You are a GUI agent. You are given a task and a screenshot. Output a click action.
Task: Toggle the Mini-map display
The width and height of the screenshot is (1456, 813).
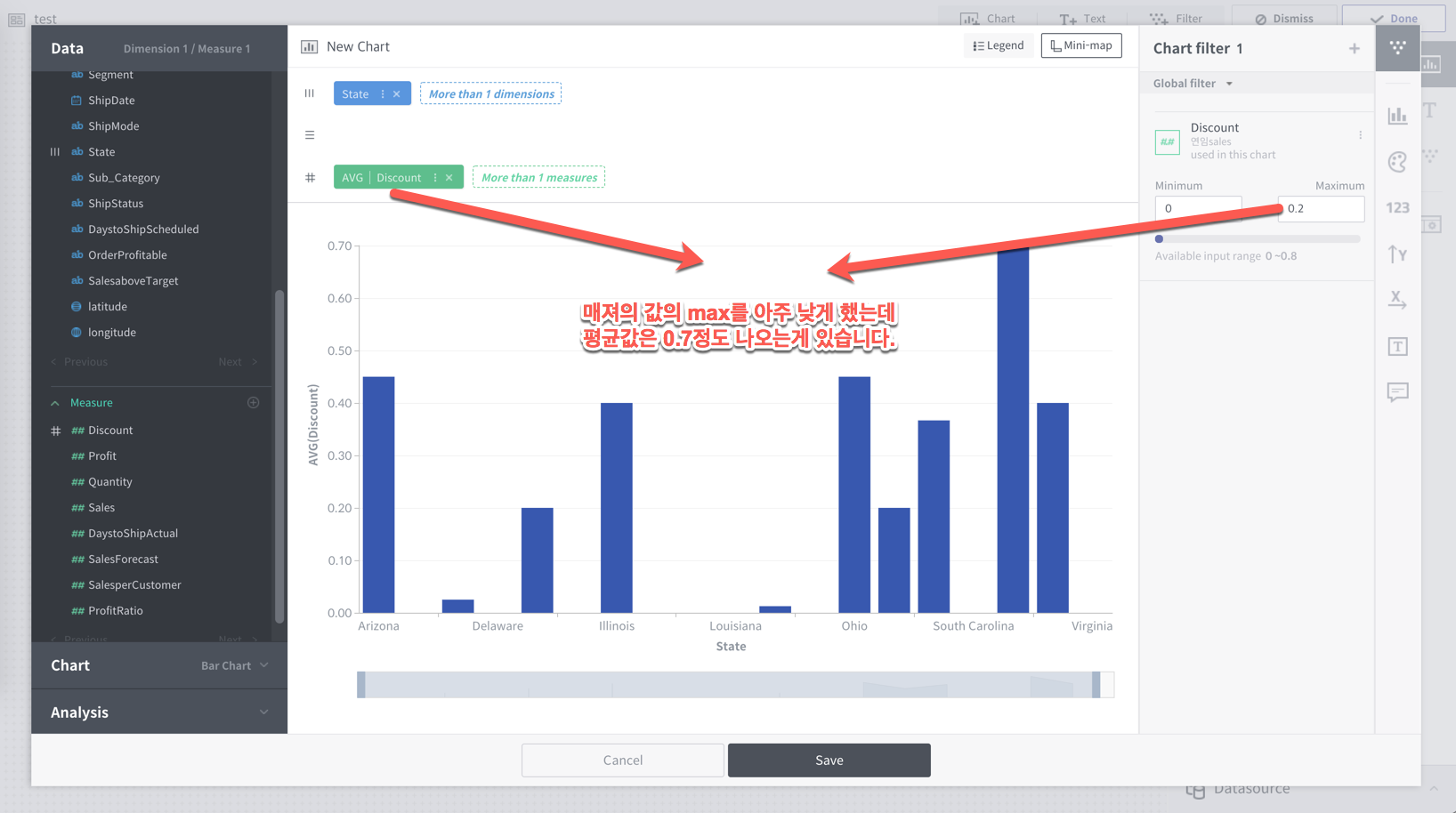tap(1081, 44)
